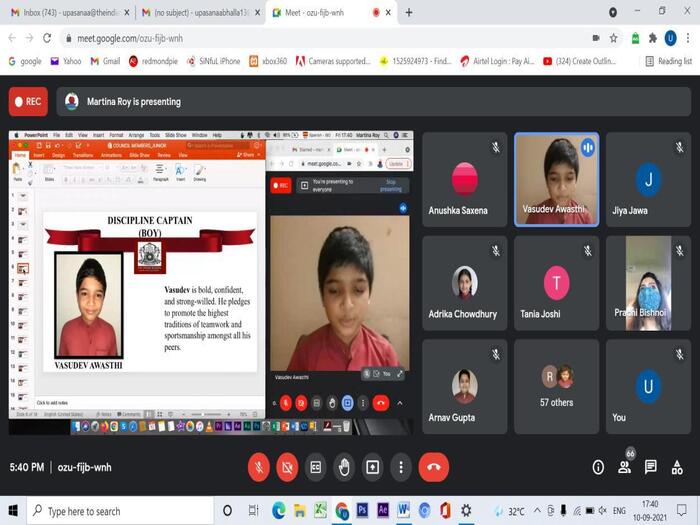The image size is (700, 525).
Task: Open the notification center icon
Action: tap(682, 511)
